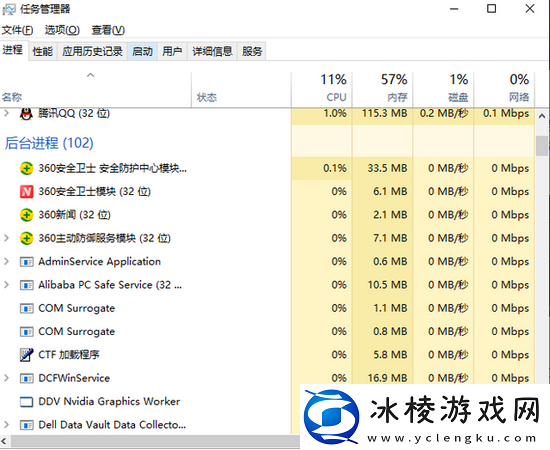The image size is (550, 450).
Task: Switch to the 启动 tab
Action: 142,52
